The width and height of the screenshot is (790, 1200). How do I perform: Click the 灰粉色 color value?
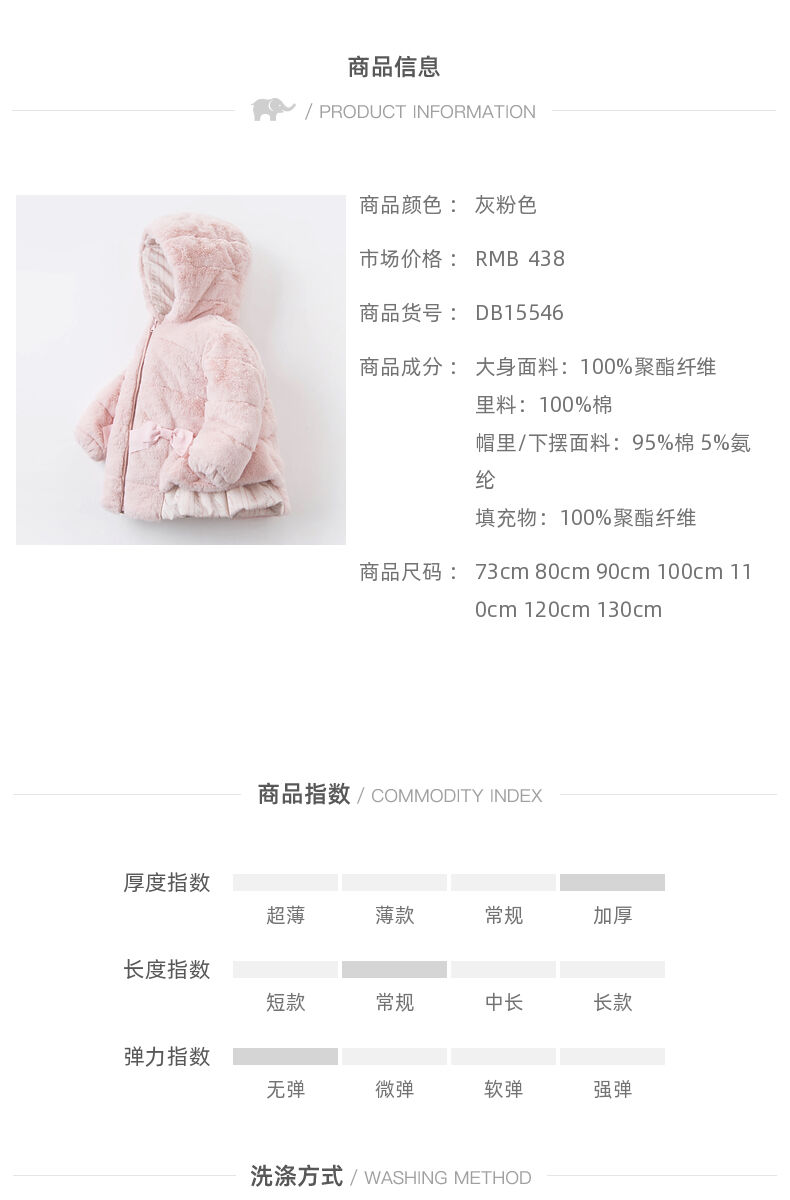tap(506, 205)
